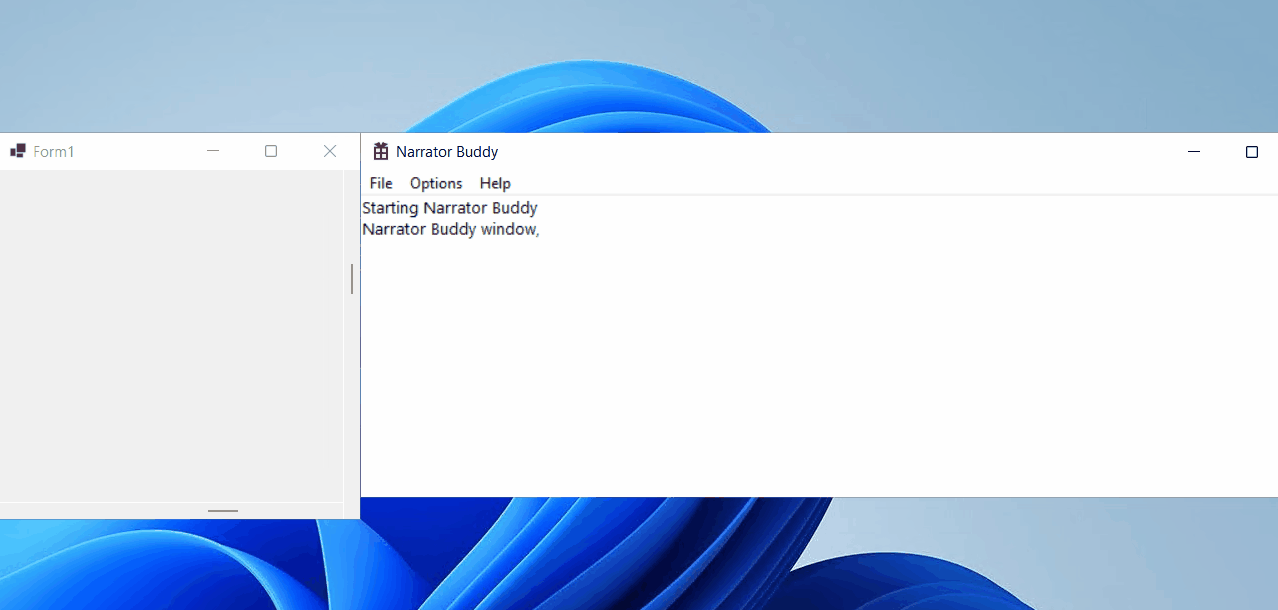The image size is (1278, 610).
Task: Click the Narrator Buddy title bar text
Action: tap(447, 151)
